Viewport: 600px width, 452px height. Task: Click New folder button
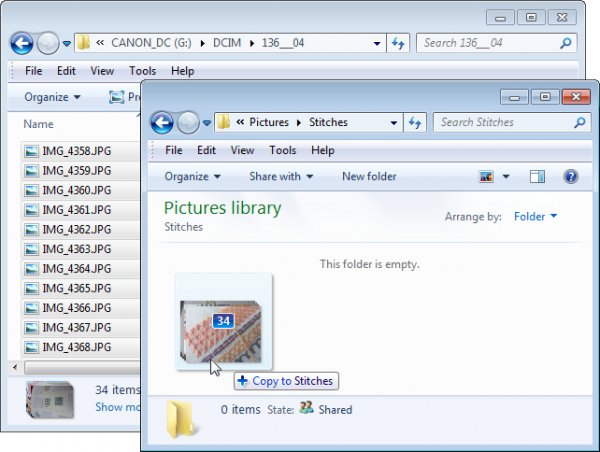point(369,177)
